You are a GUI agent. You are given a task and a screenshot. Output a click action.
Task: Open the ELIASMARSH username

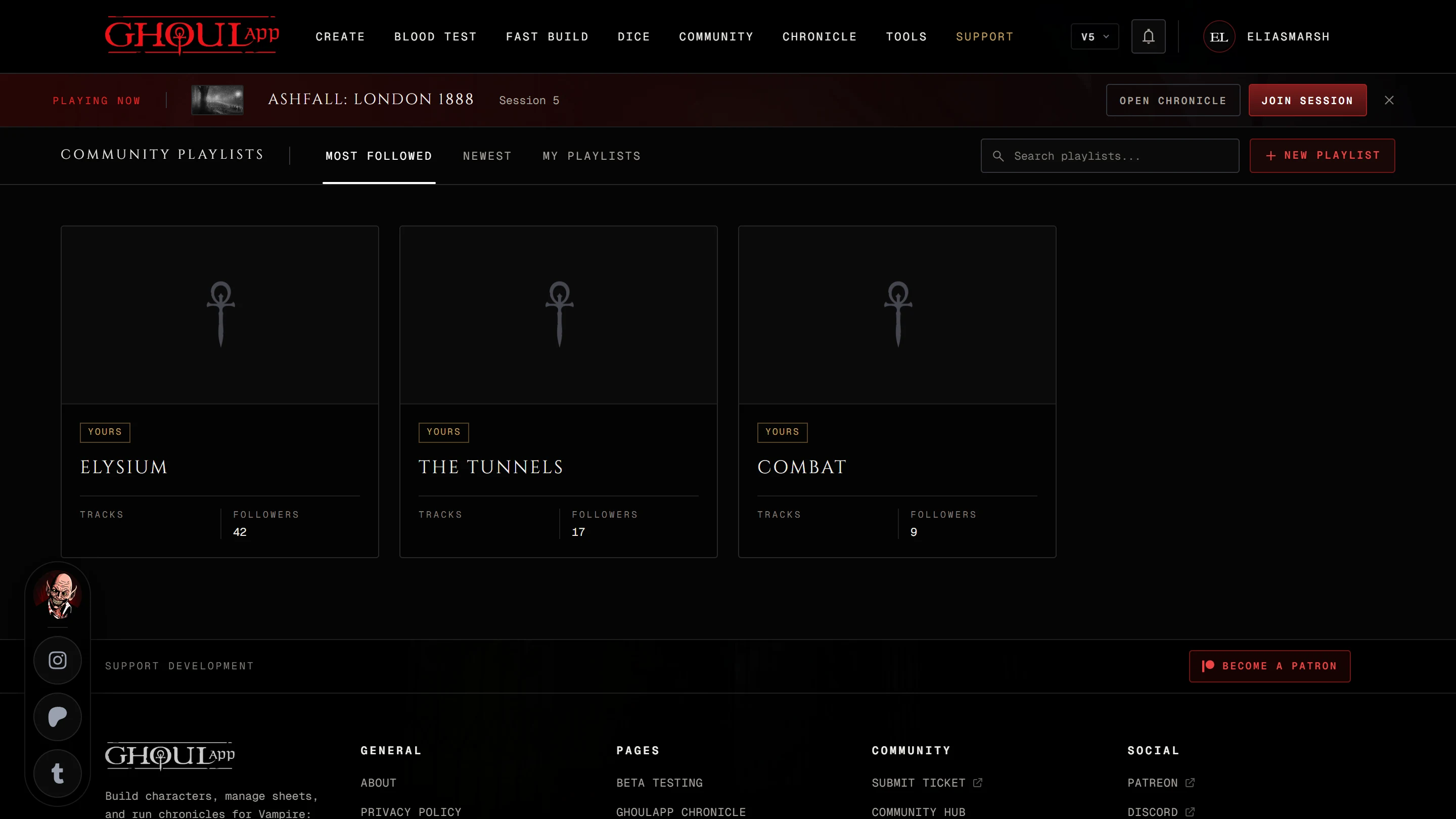[1288, 37]
